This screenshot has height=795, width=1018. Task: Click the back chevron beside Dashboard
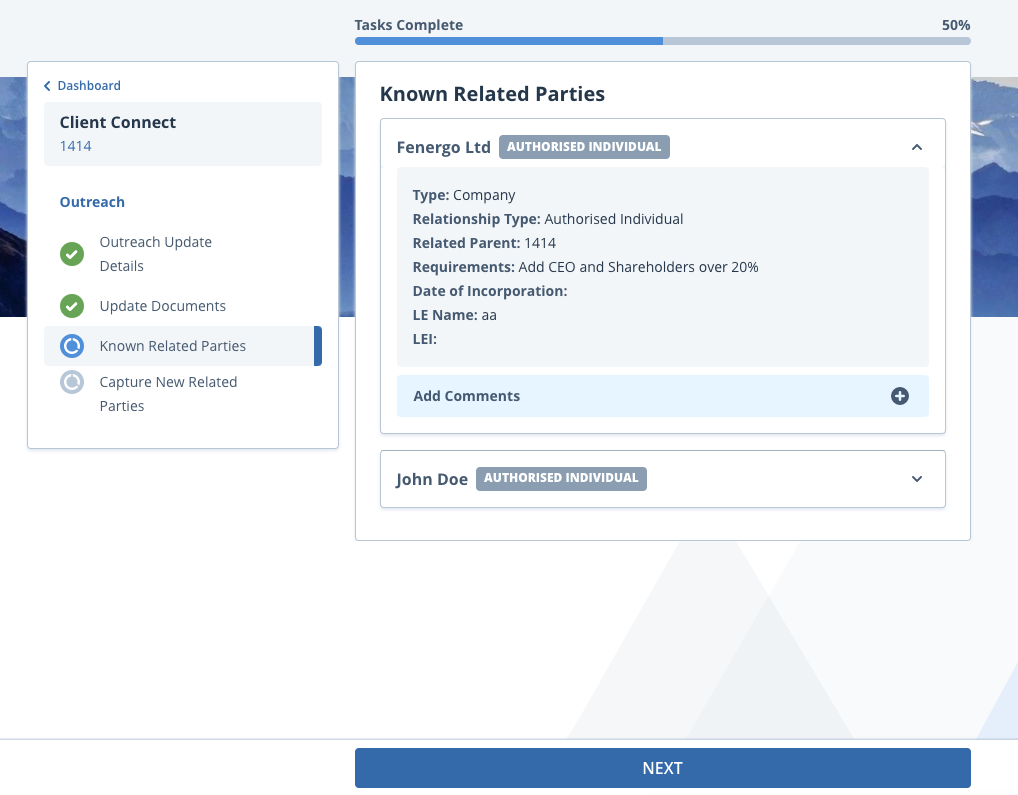[47, 87]
